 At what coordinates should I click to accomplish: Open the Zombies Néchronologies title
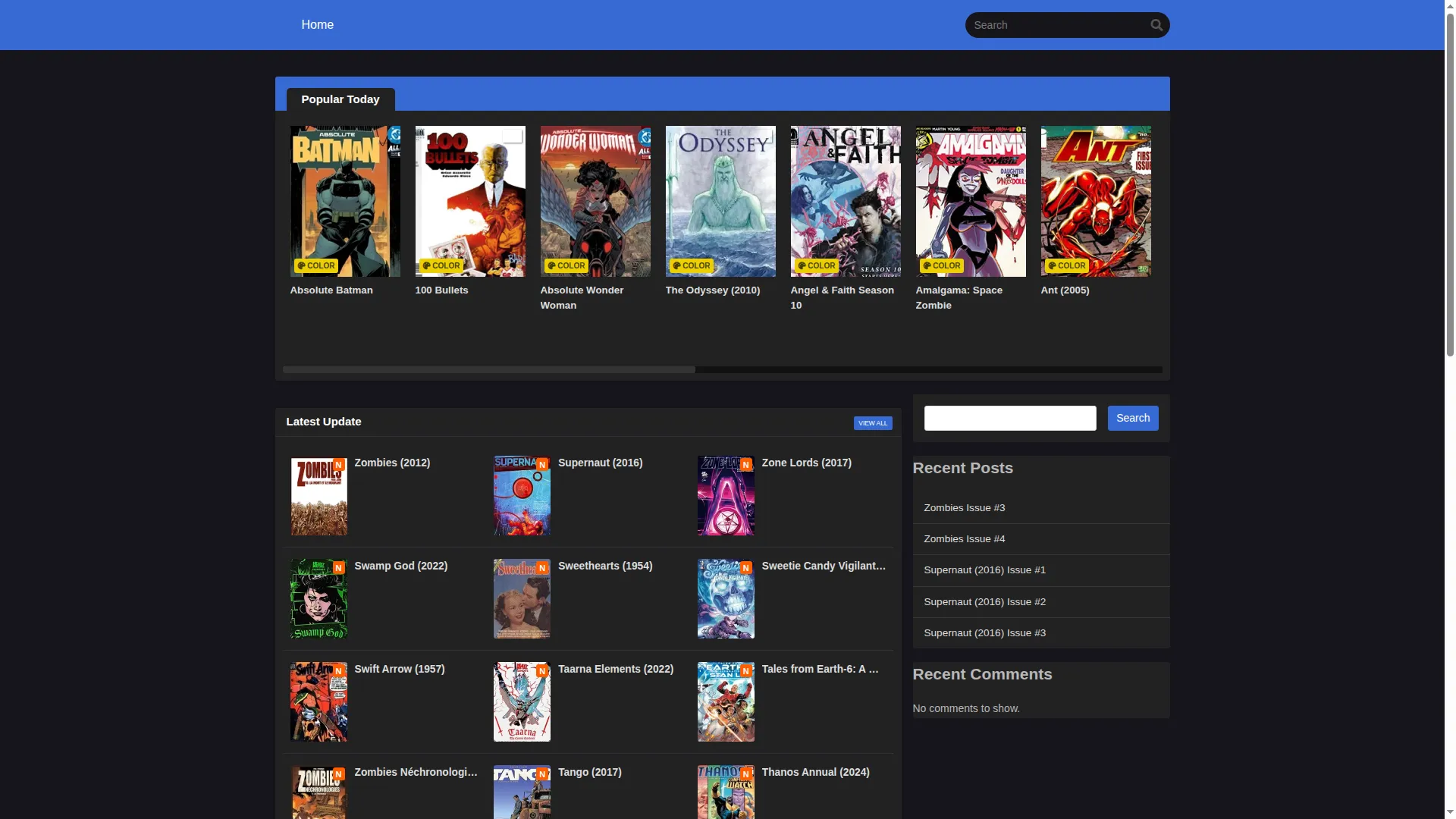(416, 772)
